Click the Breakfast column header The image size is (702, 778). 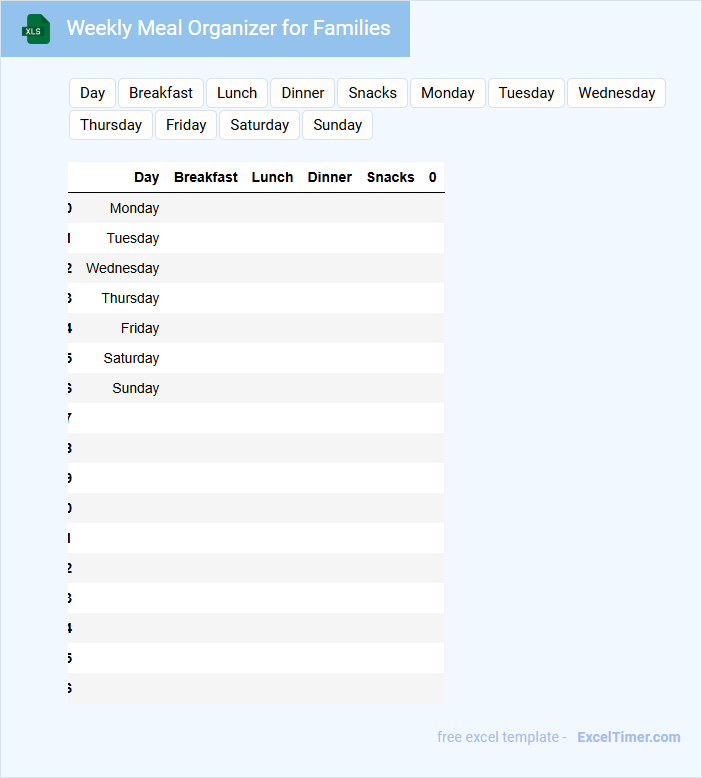click(206, 177)
